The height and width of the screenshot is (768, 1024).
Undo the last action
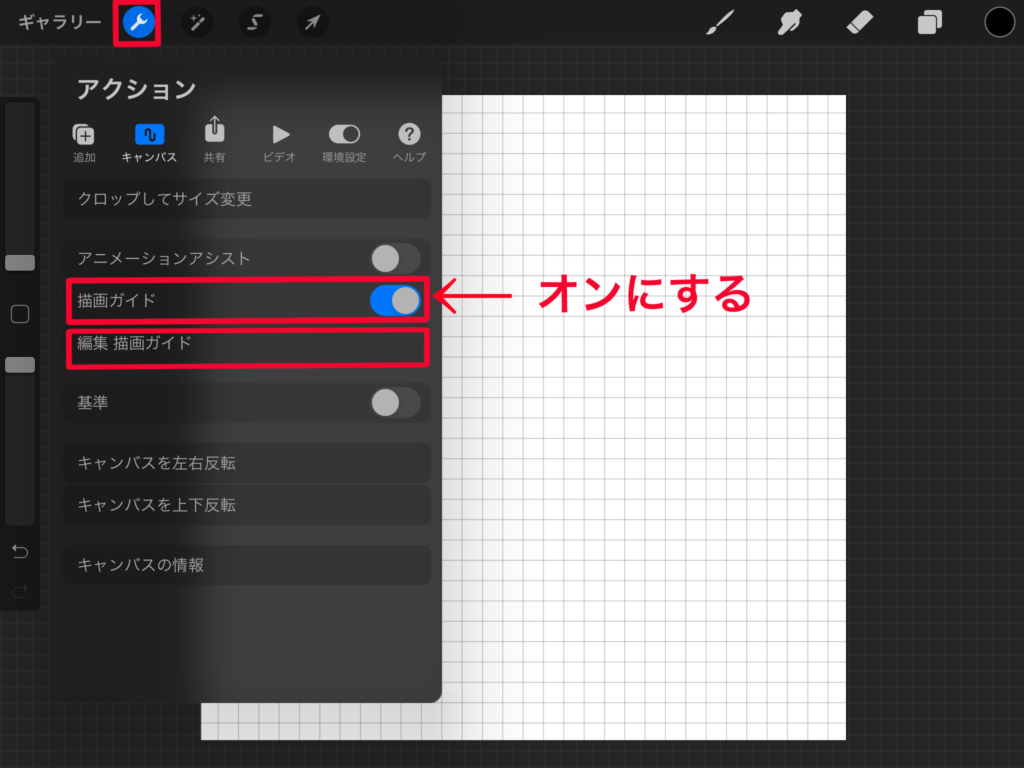[x=20, y=552]
